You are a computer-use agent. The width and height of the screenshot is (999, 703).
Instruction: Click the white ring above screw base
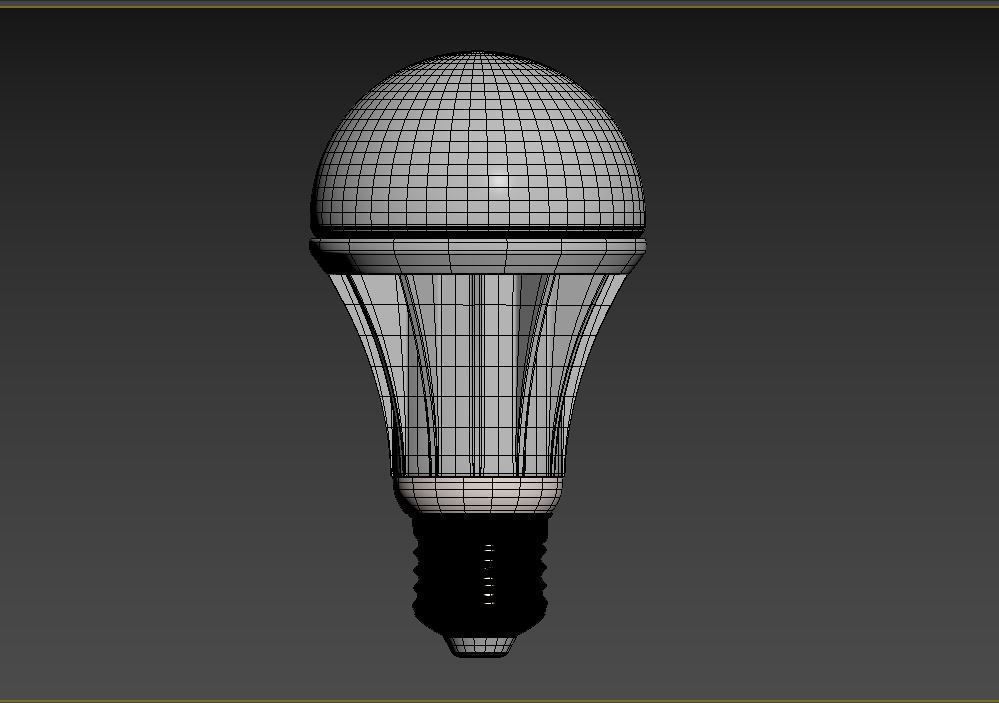(478, 495)
